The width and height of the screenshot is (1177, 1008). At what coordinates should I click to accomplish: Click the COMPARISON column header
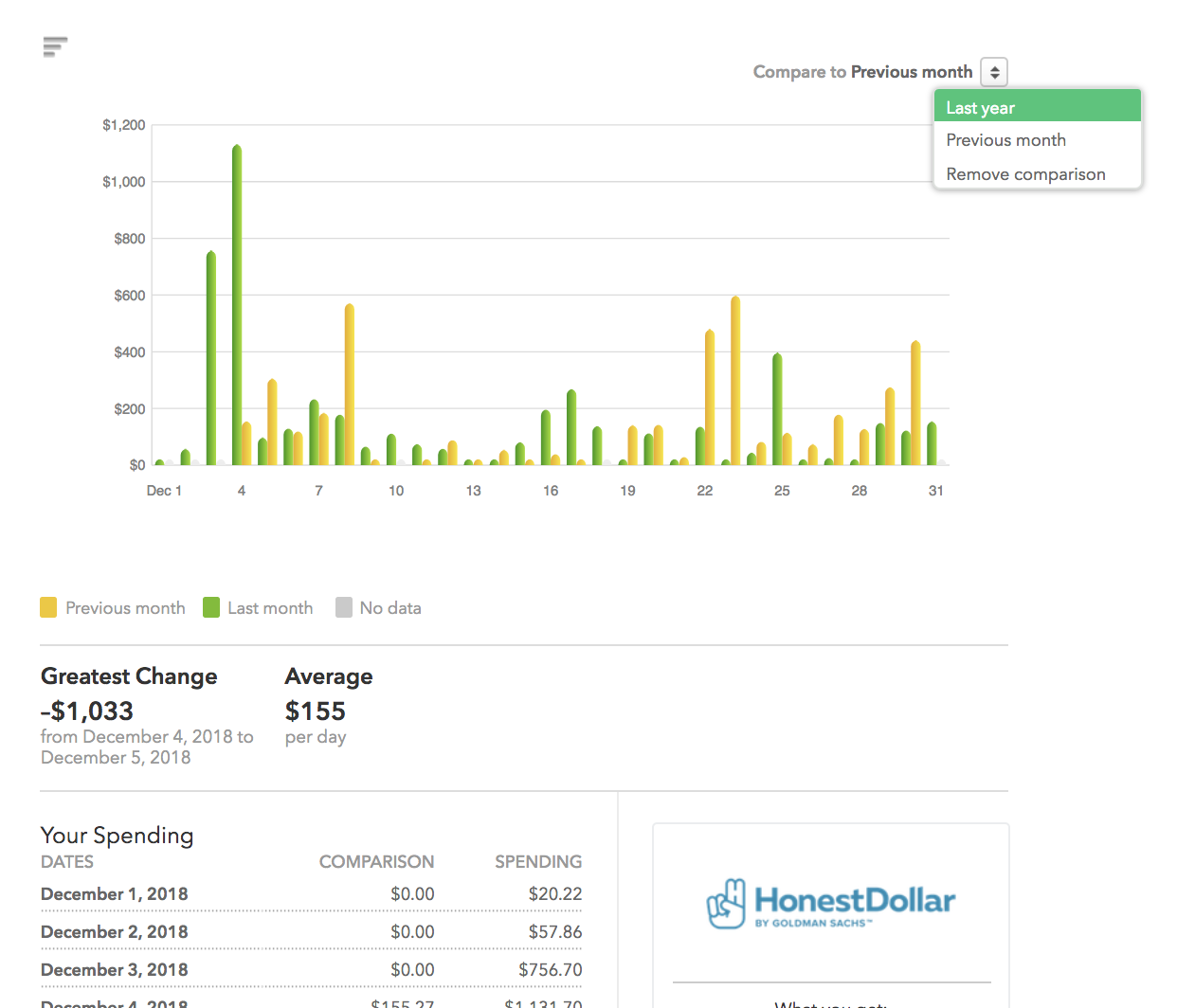click(x=376, y=861)
